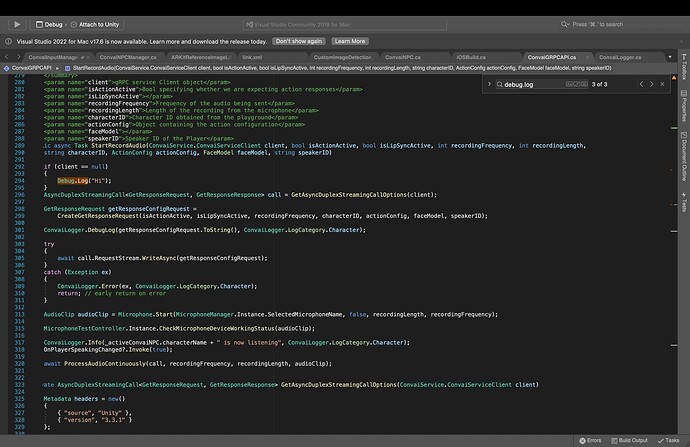
Task: Switch to the CustomImageDetection tab
Action: click(x=343, y=57)
